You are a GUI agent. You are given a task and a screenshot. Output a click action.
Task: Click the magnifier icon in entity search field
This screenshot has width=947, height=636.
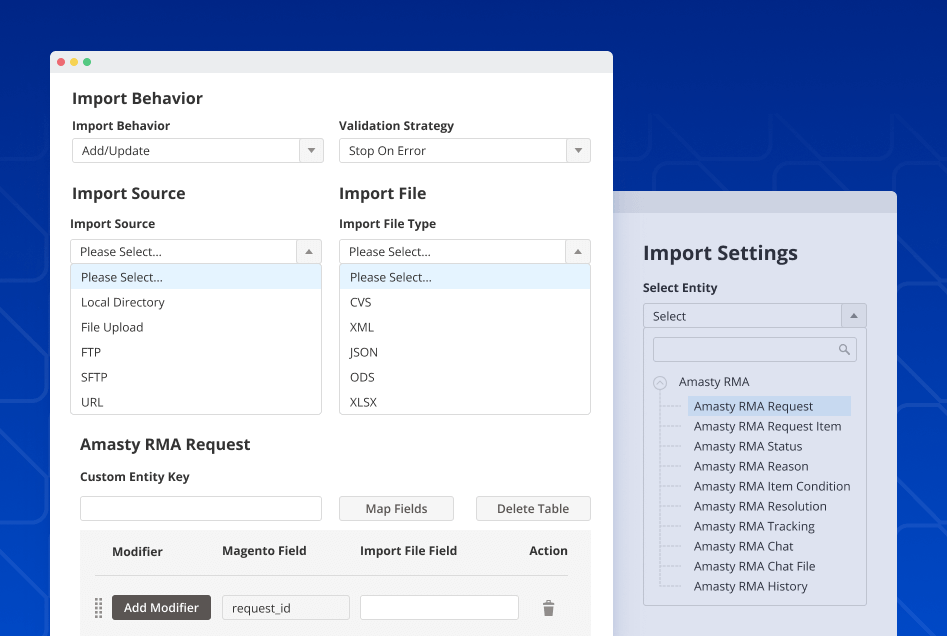[x=843, y=349]
